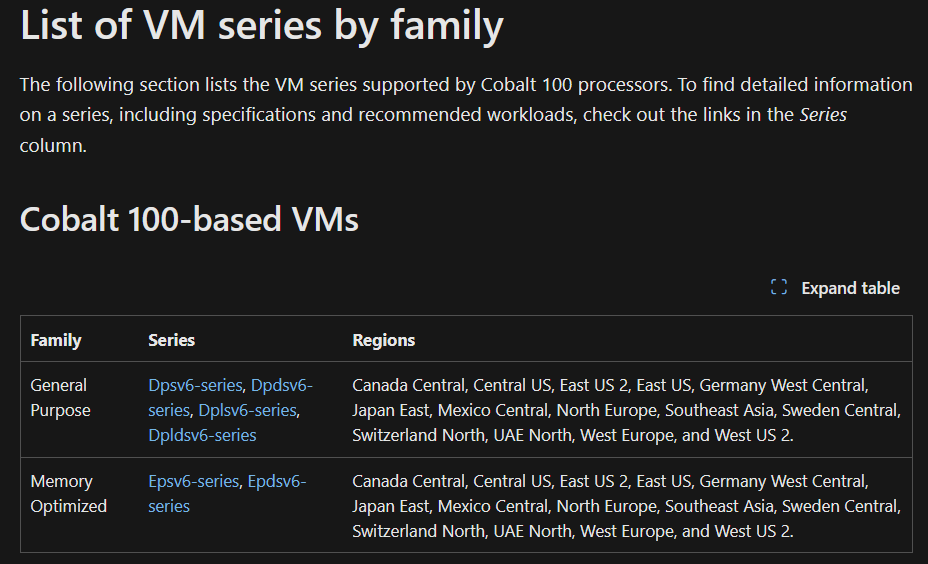Open the Dplsv6-series link
The height and width of the screenshot is (564, 928).
247,410
